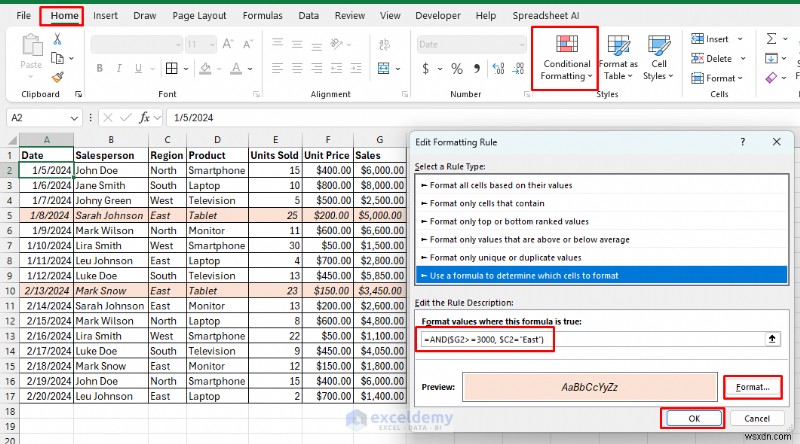This screenshot has width=800, height=444.
Task: Switch to the Page Layout tab
Action: point(199,16)
